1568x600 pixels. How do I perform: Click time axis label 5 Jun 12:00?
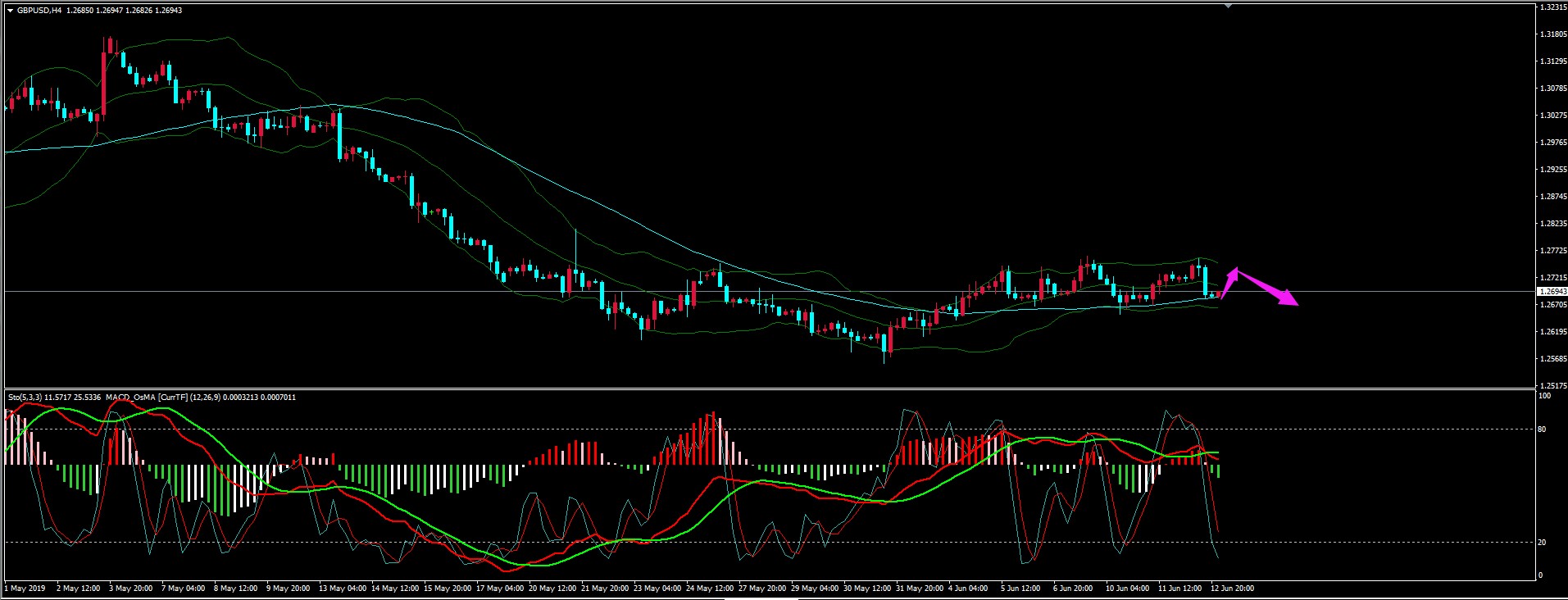(x=1020, y=589)
